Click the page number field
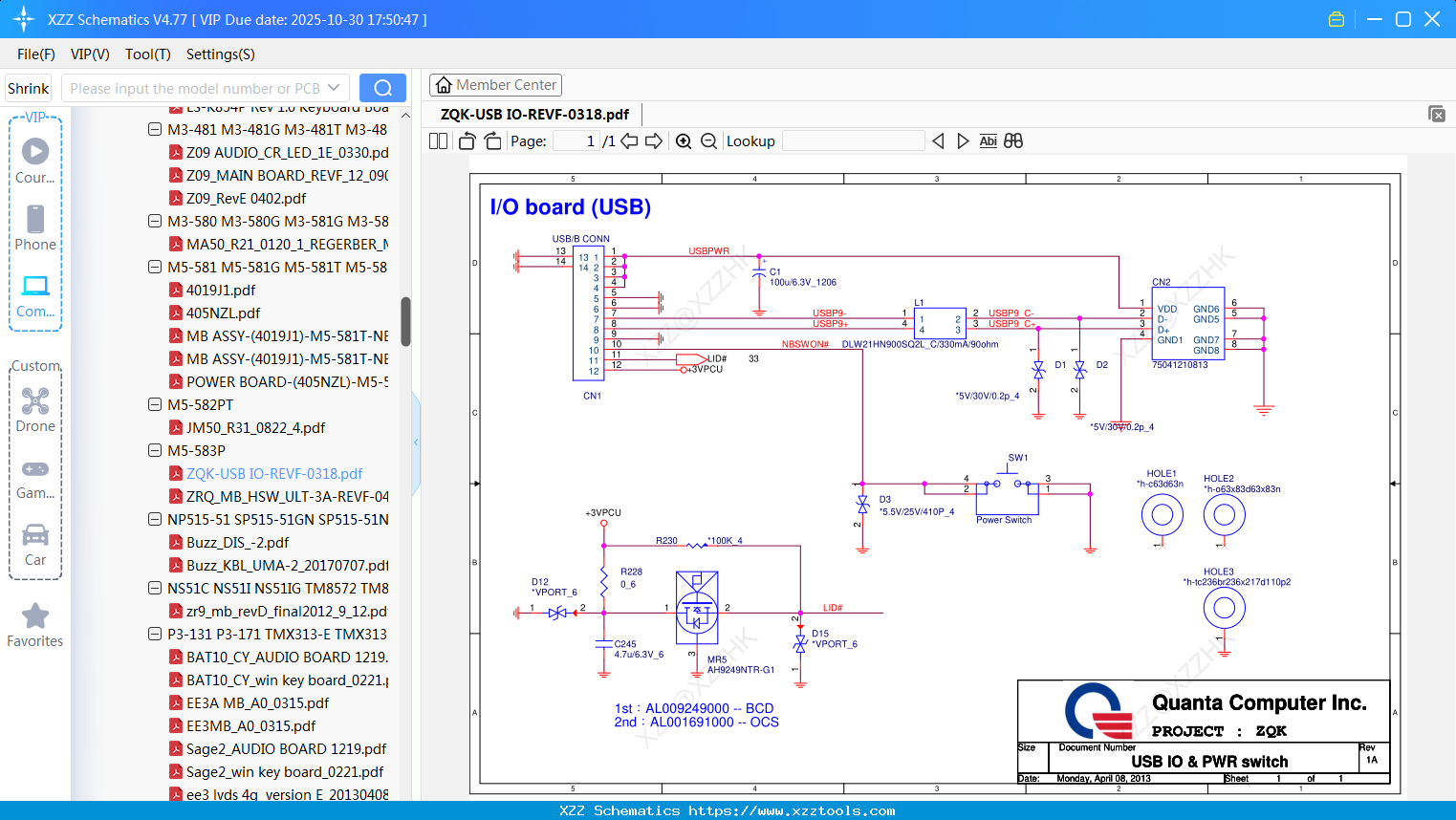The width and height of the screenshot is (1456, 820). click(576, 140)
